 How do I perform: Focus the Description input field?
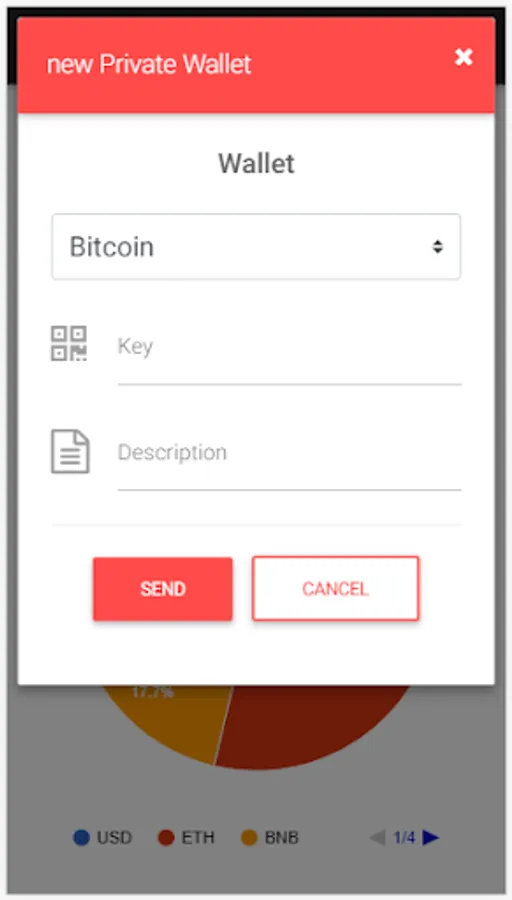click(x=289, y=453)
